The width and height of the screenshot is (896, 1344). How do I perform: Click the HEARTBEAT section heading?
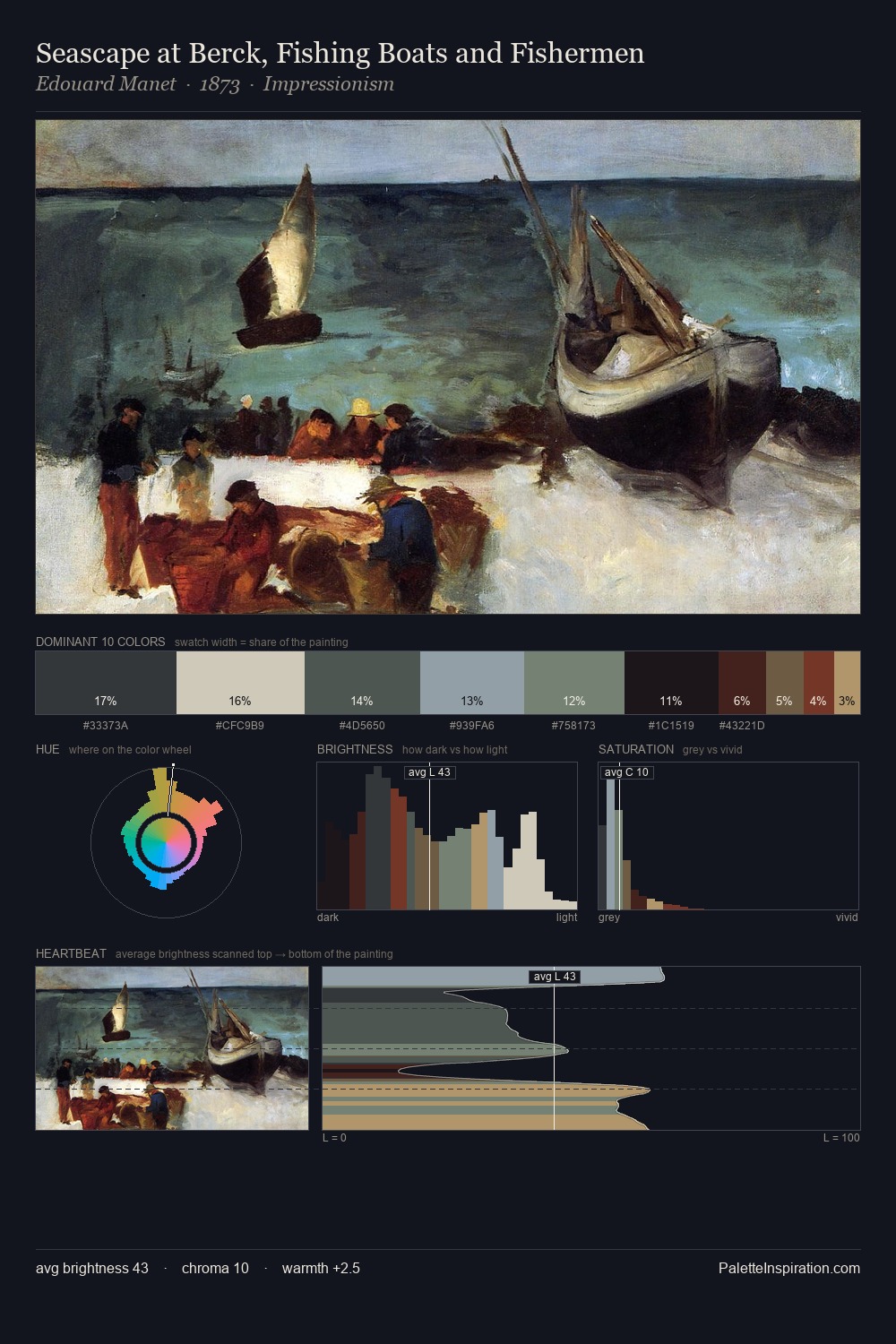[71, 953]
